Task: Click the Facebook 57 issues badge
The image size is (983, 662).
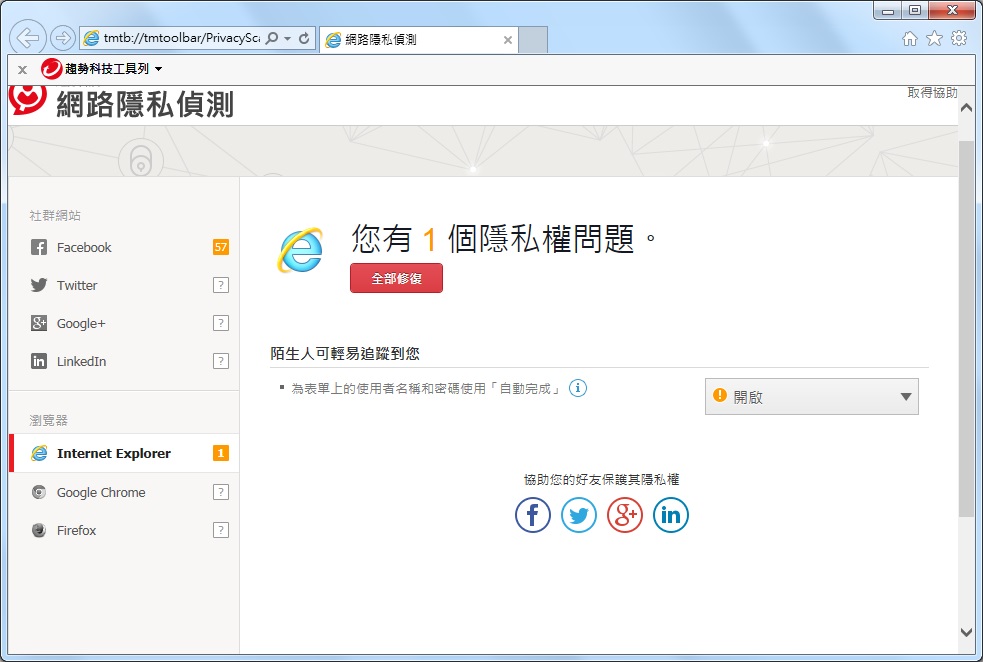Action: [221, 247]
